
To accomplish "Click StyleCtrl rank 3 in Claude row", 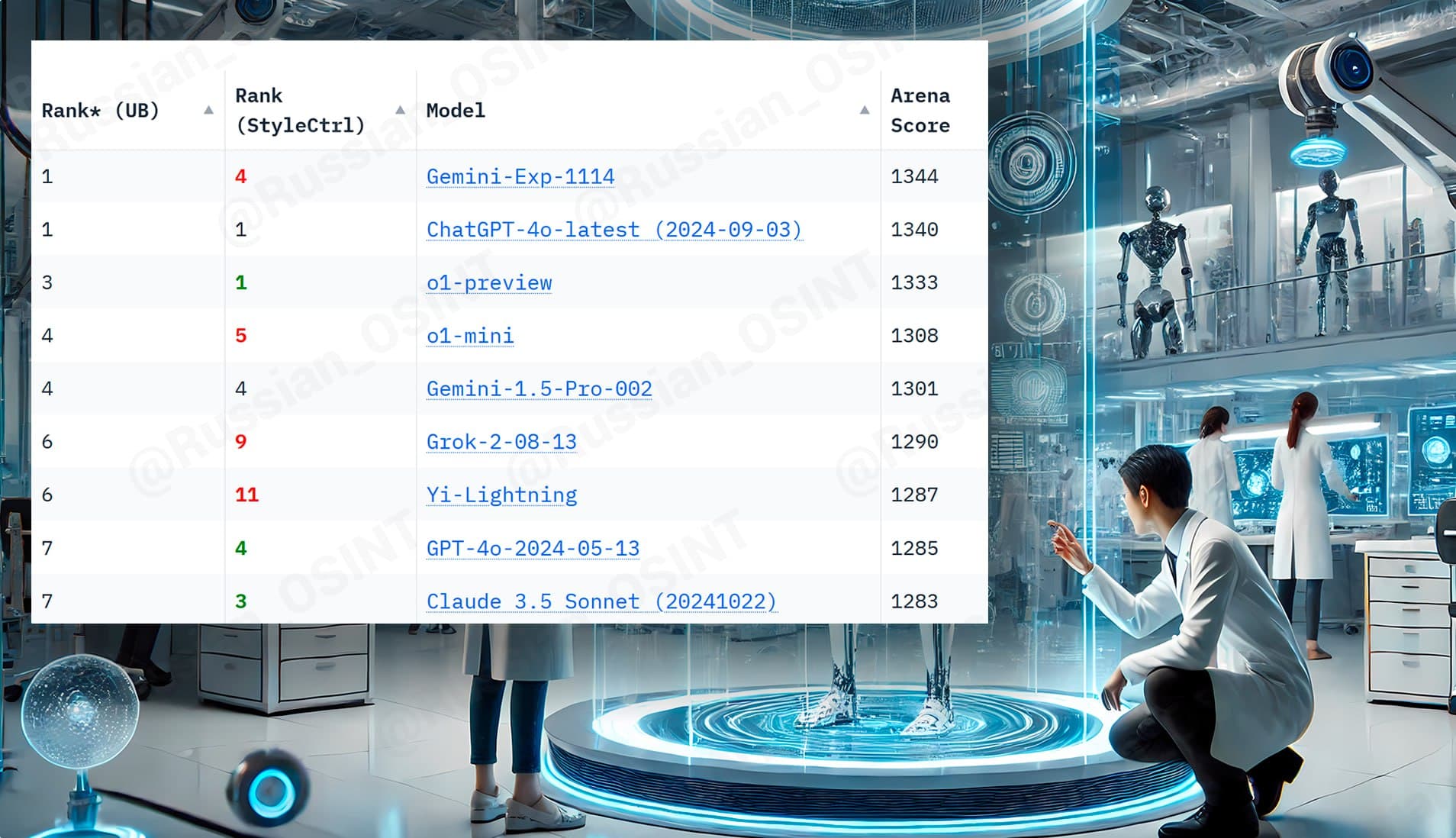I will pos(241,601).
